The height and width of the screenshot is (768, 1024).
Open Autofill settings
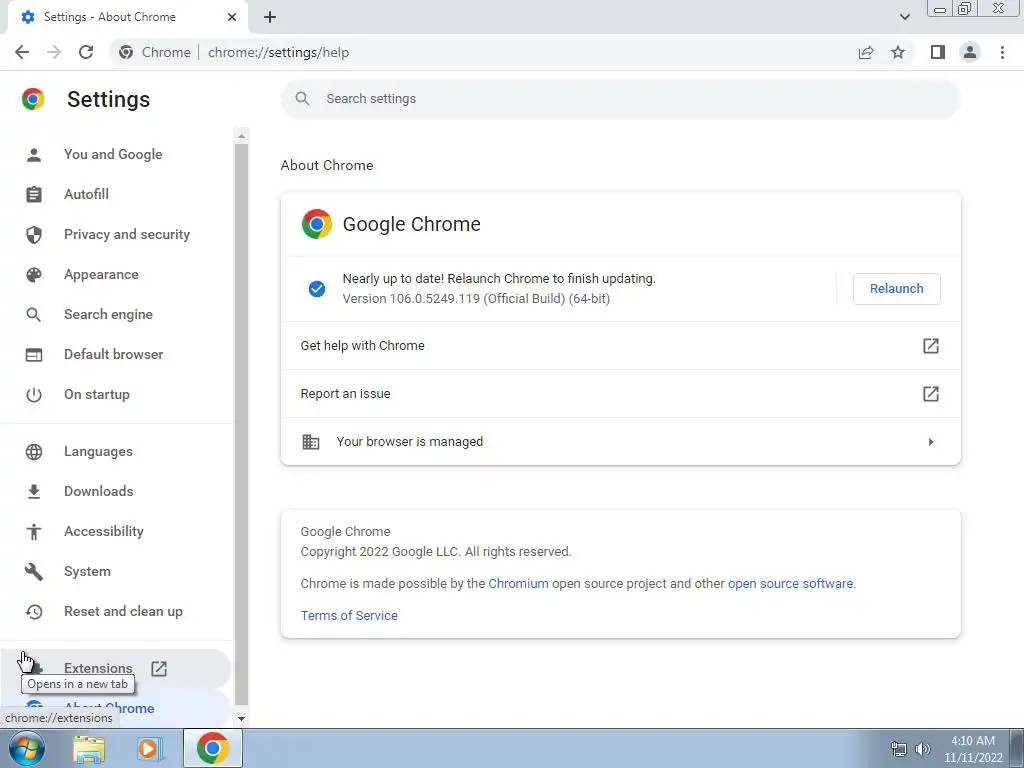[86, 195]
